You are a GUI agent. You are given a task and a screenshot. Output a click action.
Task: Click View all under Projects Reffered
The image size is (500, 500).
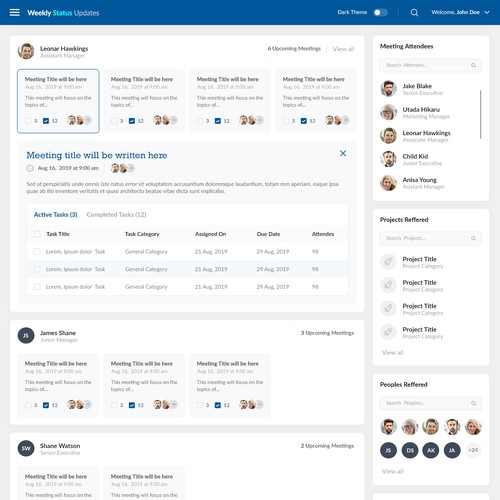pyautogui.click(x=392, y=353)
